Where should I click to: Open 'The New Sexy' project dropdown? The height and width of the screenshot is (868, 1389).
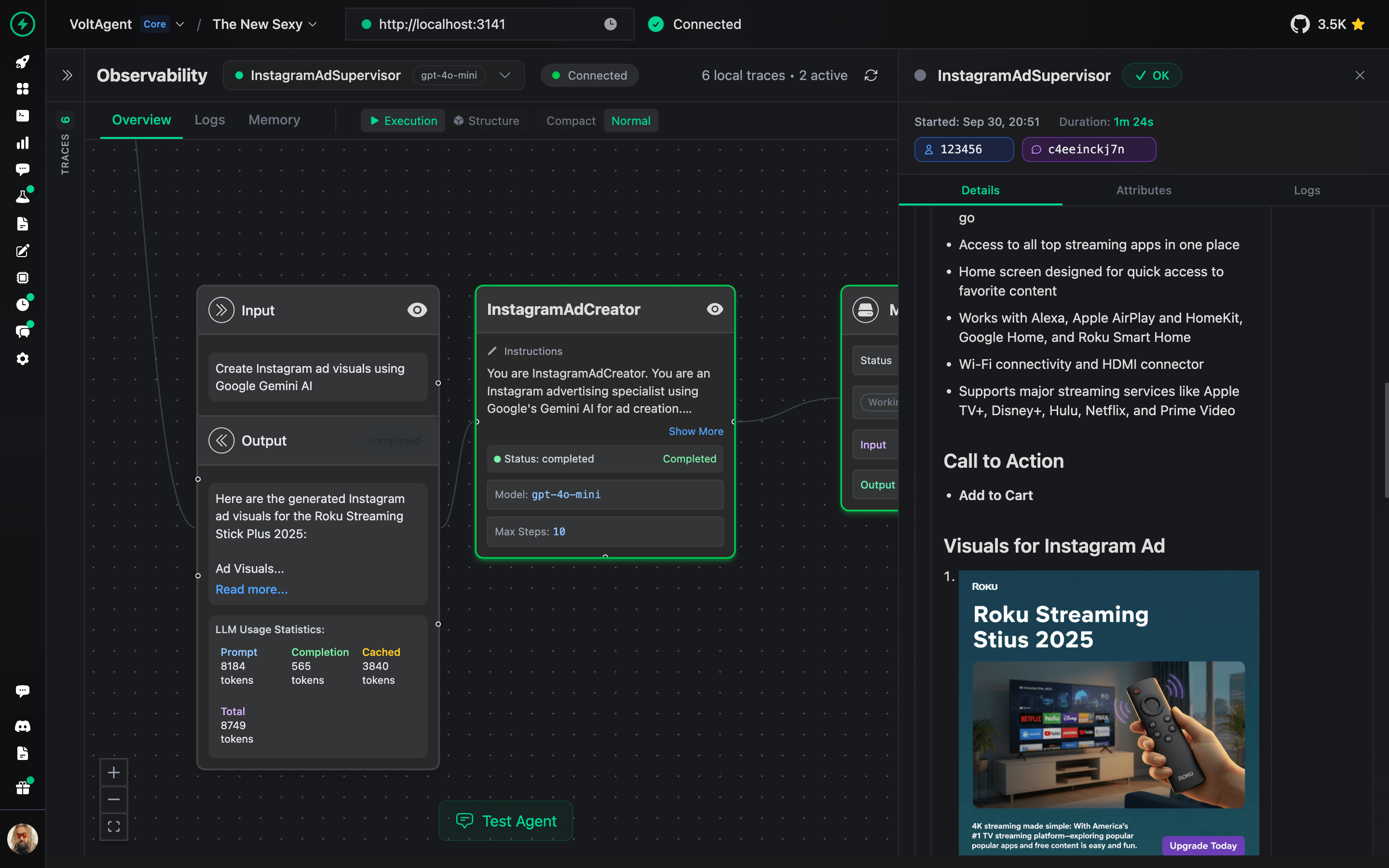(x=313, y=24)
